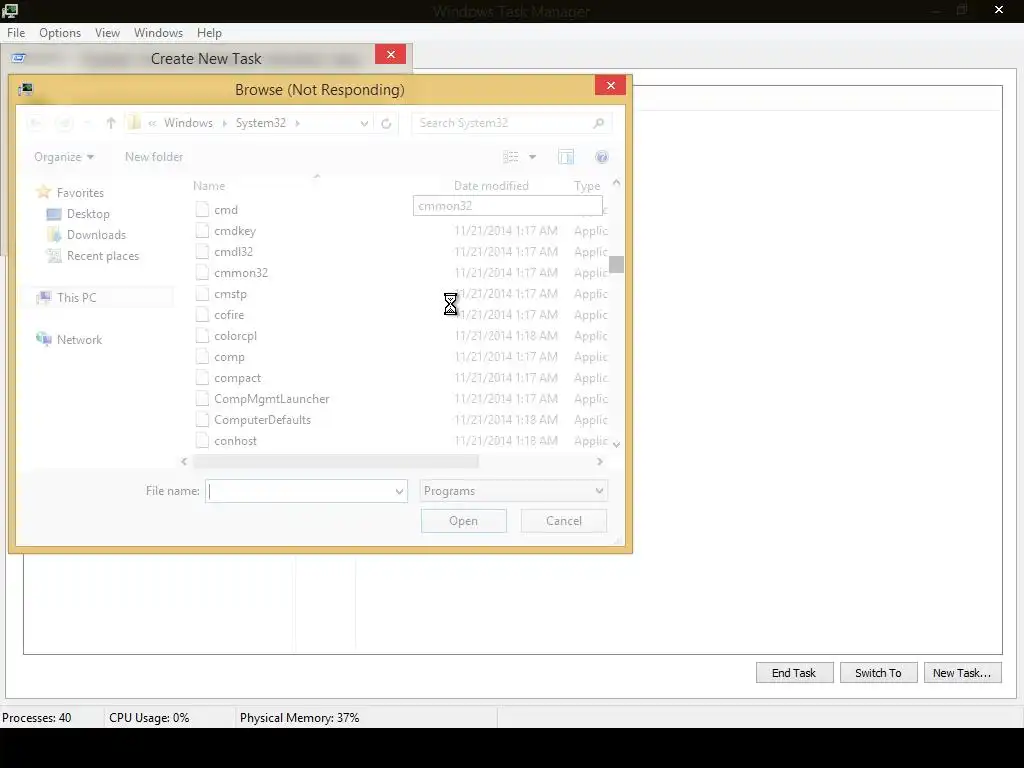Click the New Task... button
This screenshot has width=1024, height=768.
tap(962, 673)
